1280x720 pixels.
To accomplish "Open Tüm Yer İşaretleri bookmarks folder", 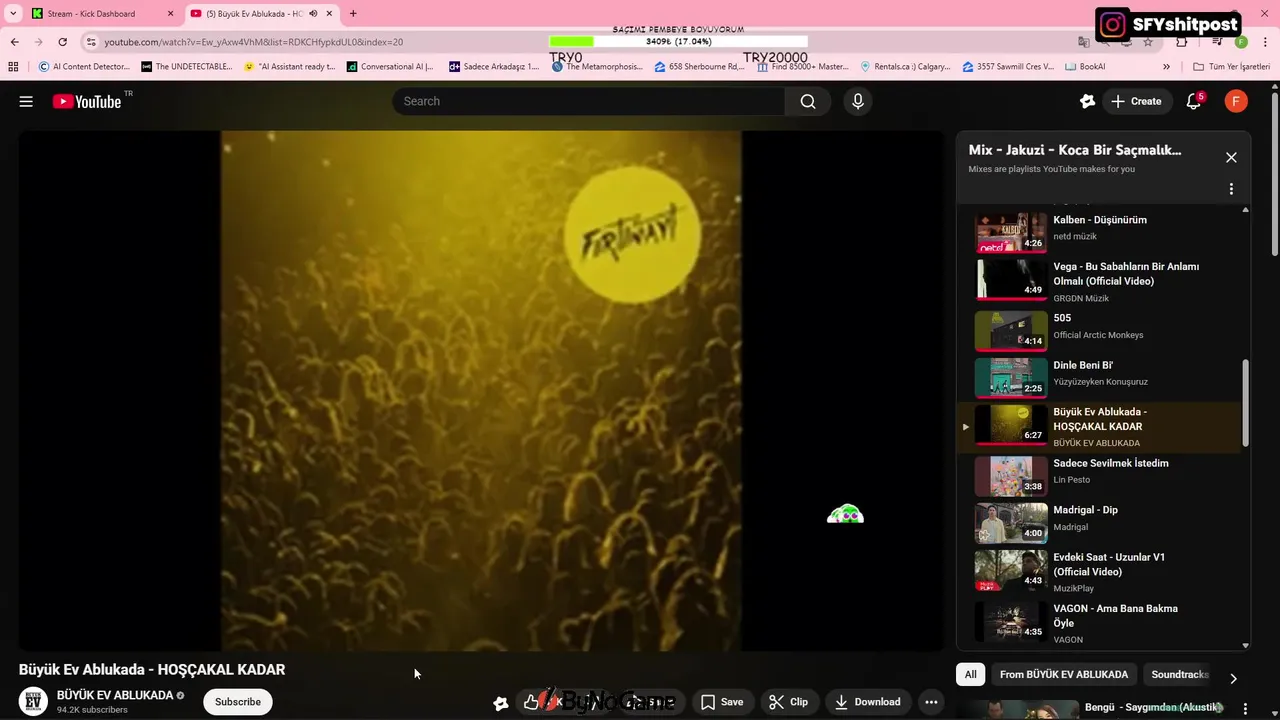I will tap(1231, 67).
